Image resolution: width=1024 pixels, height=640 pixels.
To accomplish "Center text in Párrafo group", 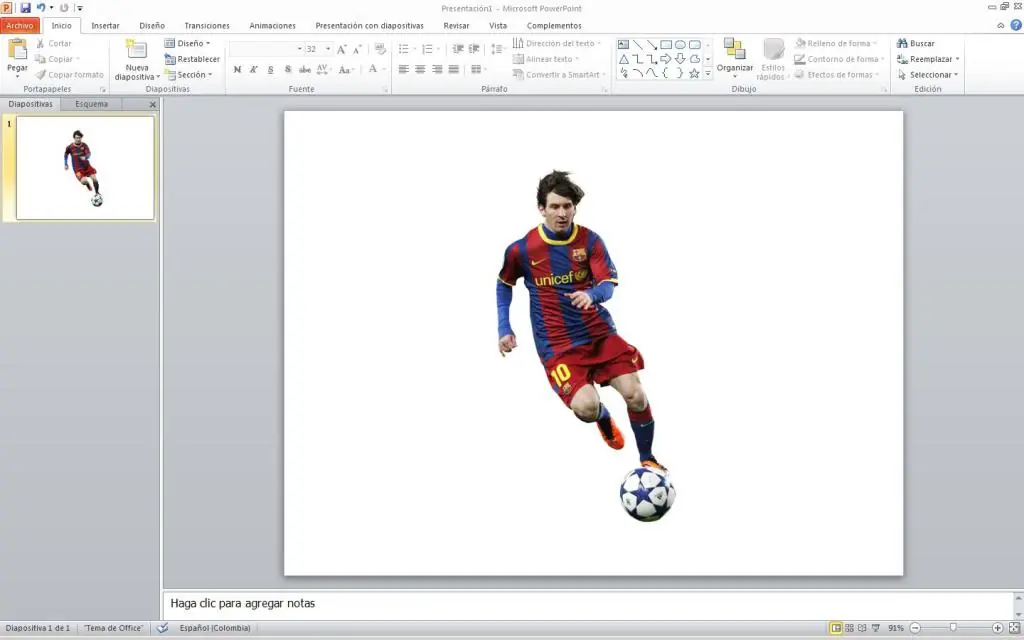I will pyautogui.click(x=420, y=69).
